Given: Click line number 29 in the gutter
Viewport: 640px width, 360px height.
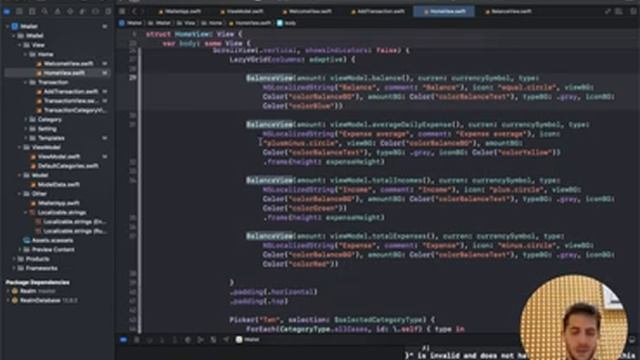Looking at the screenshot, I should click(x=133, y=78).
